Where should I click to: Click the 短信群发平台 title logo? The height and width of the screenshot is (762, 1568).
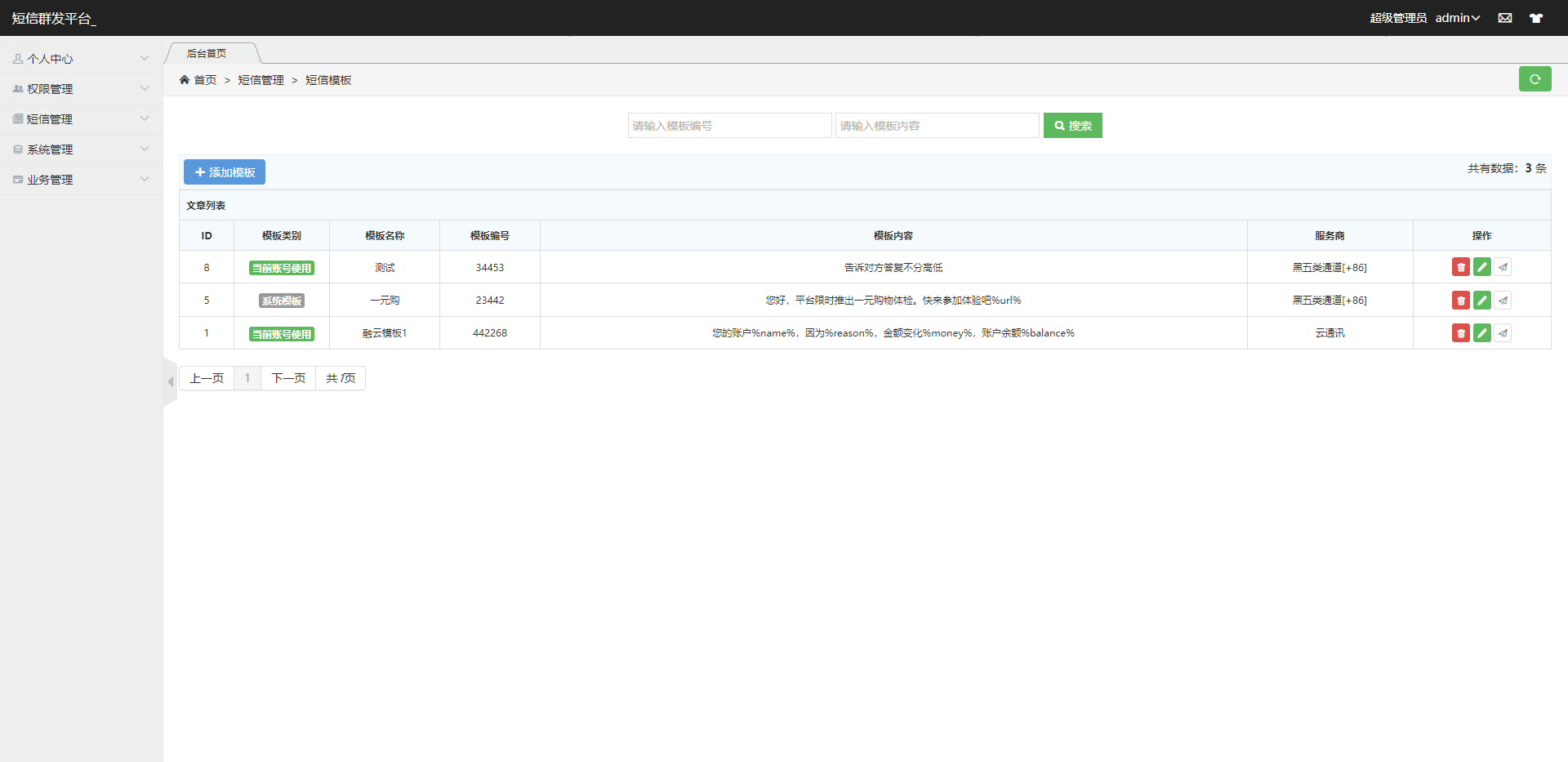[54, 18]
